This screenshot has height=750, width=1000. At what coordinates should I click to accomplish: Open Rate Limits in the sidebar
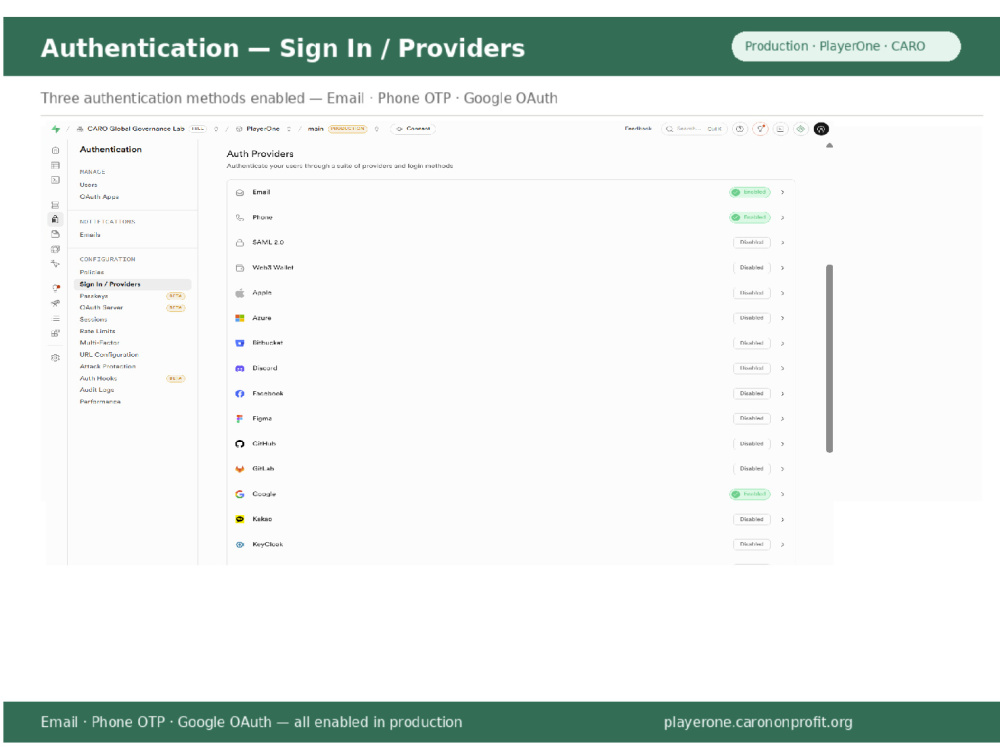click(x=97, y=331)
